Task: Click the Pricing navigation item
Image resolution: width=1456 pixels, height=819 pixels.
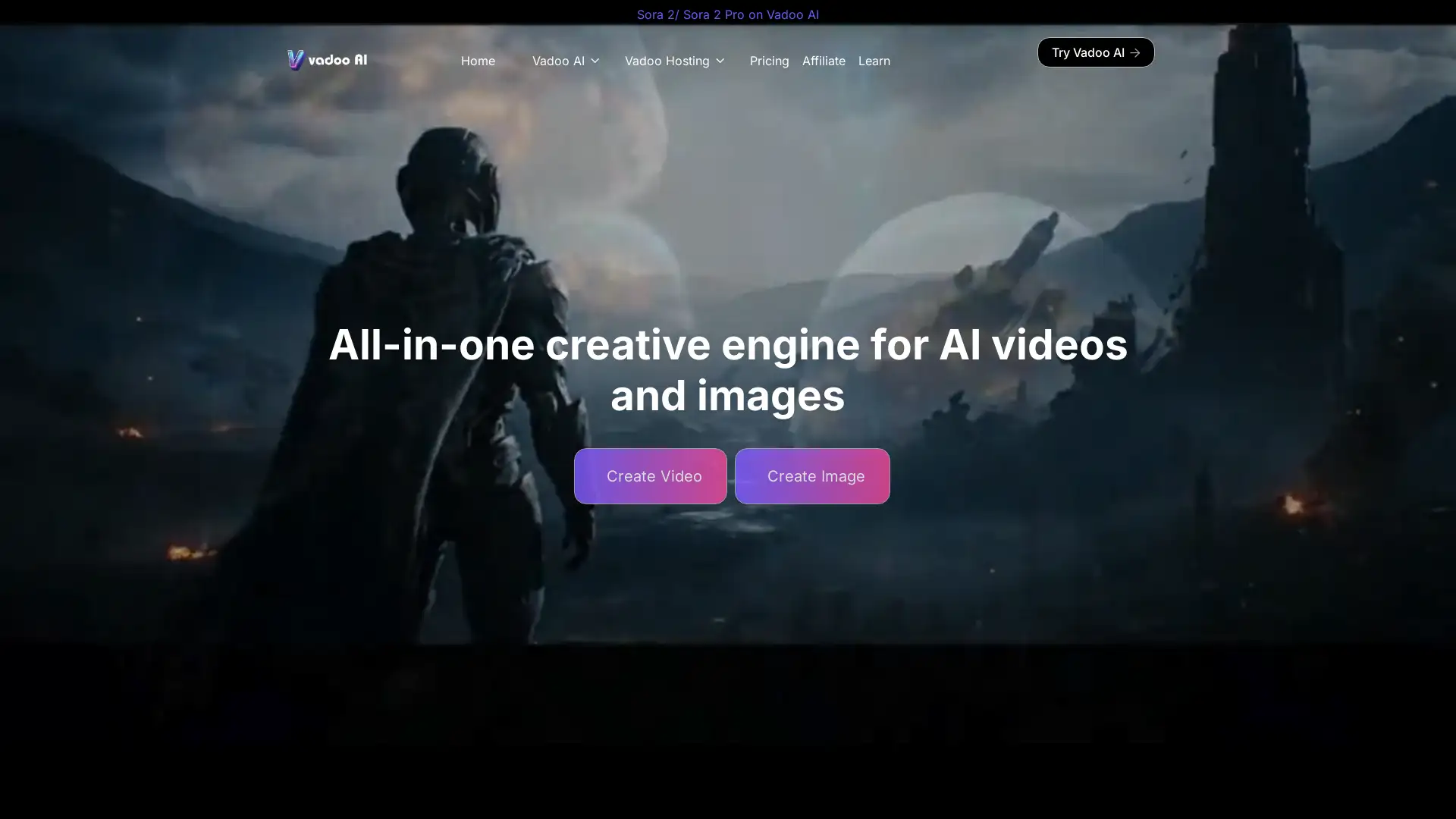Action: point(769,61)
